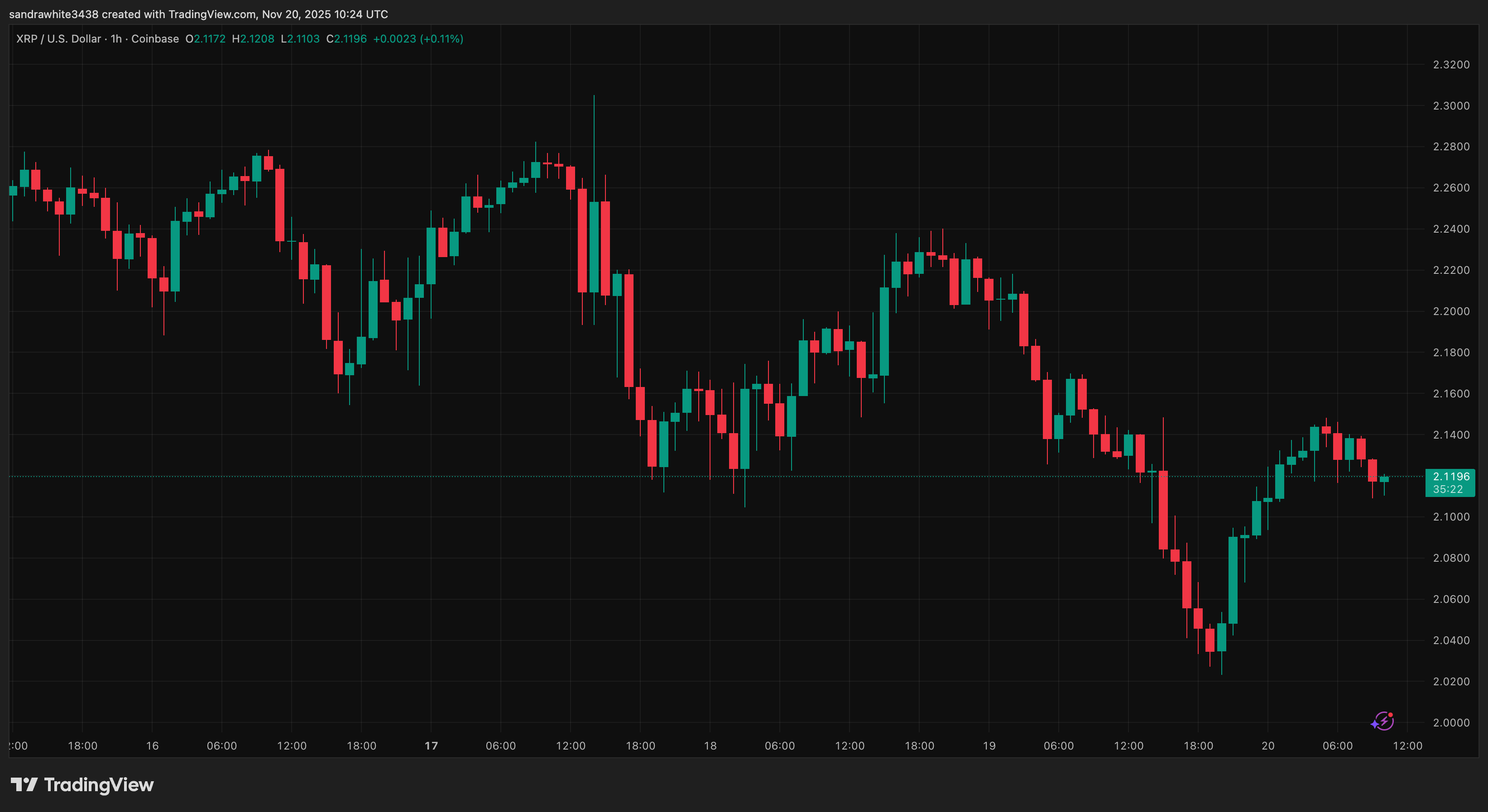
Task: Click the Low value 2.1103
Action: tap(303, 38)
